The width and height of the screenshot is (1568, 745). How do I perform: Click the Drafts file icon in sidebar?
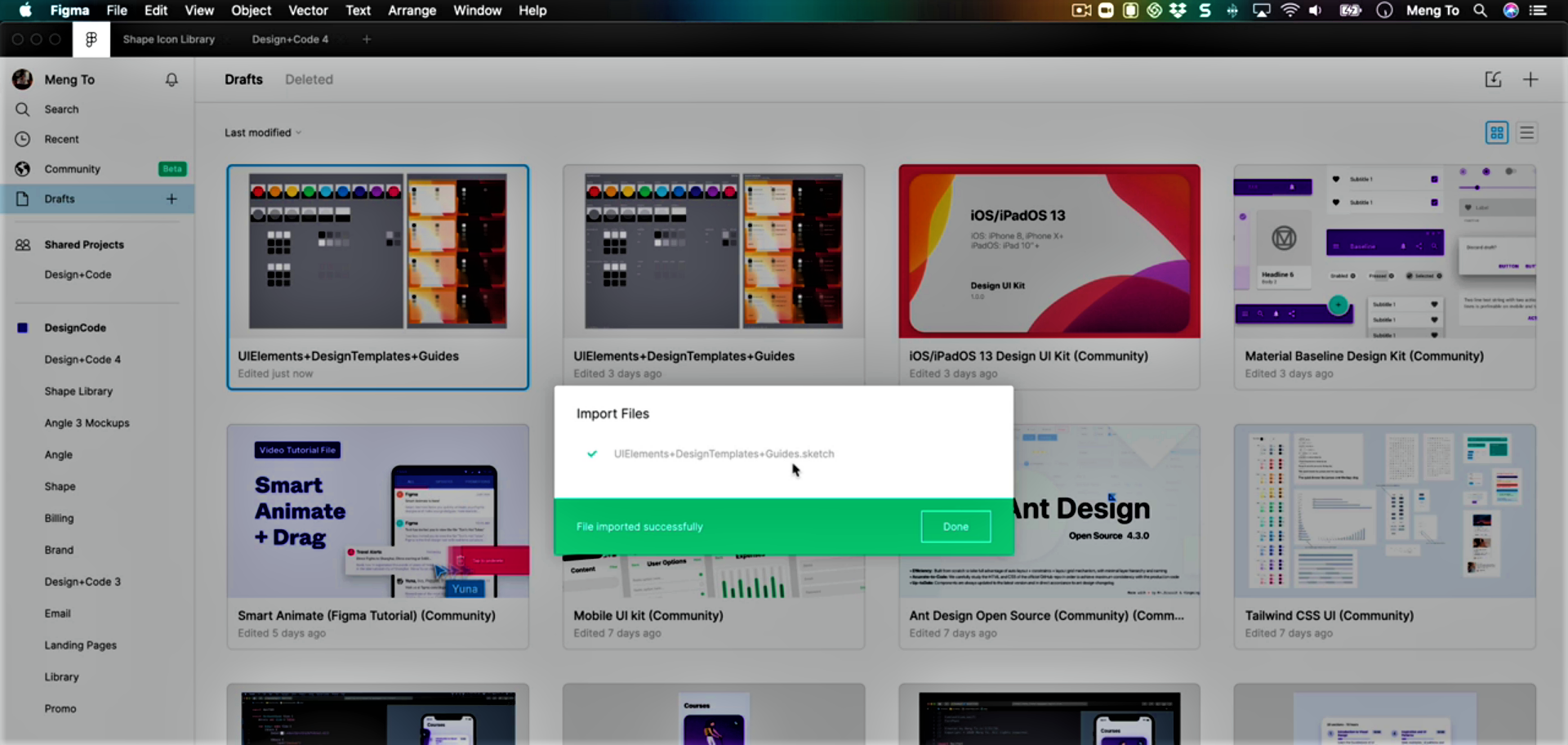tap(23, 199)
